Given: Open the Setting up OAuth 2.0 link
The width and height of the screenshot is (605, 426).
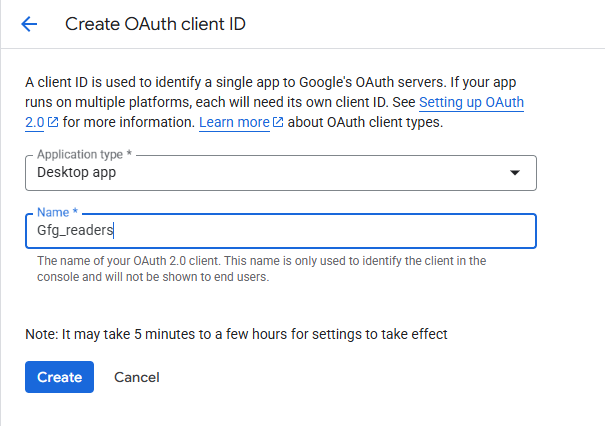Looking at the screenshot, I should [471, 102].
